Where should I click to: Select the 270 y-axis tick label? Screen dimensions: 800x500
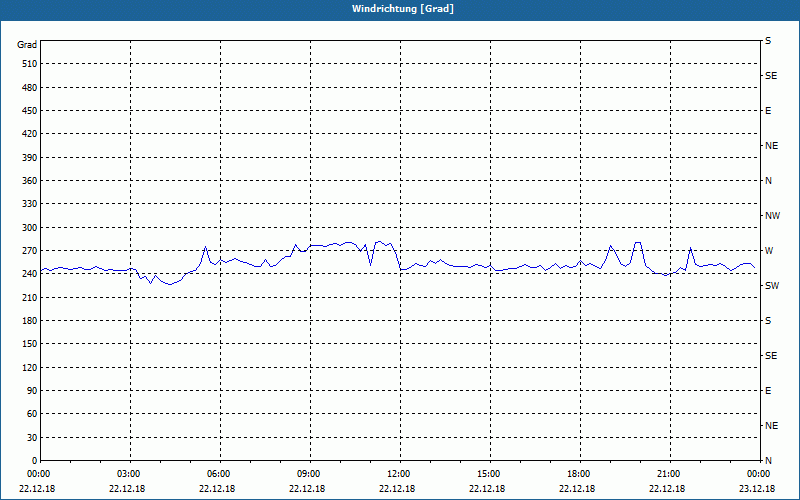(x=30, y=251)
